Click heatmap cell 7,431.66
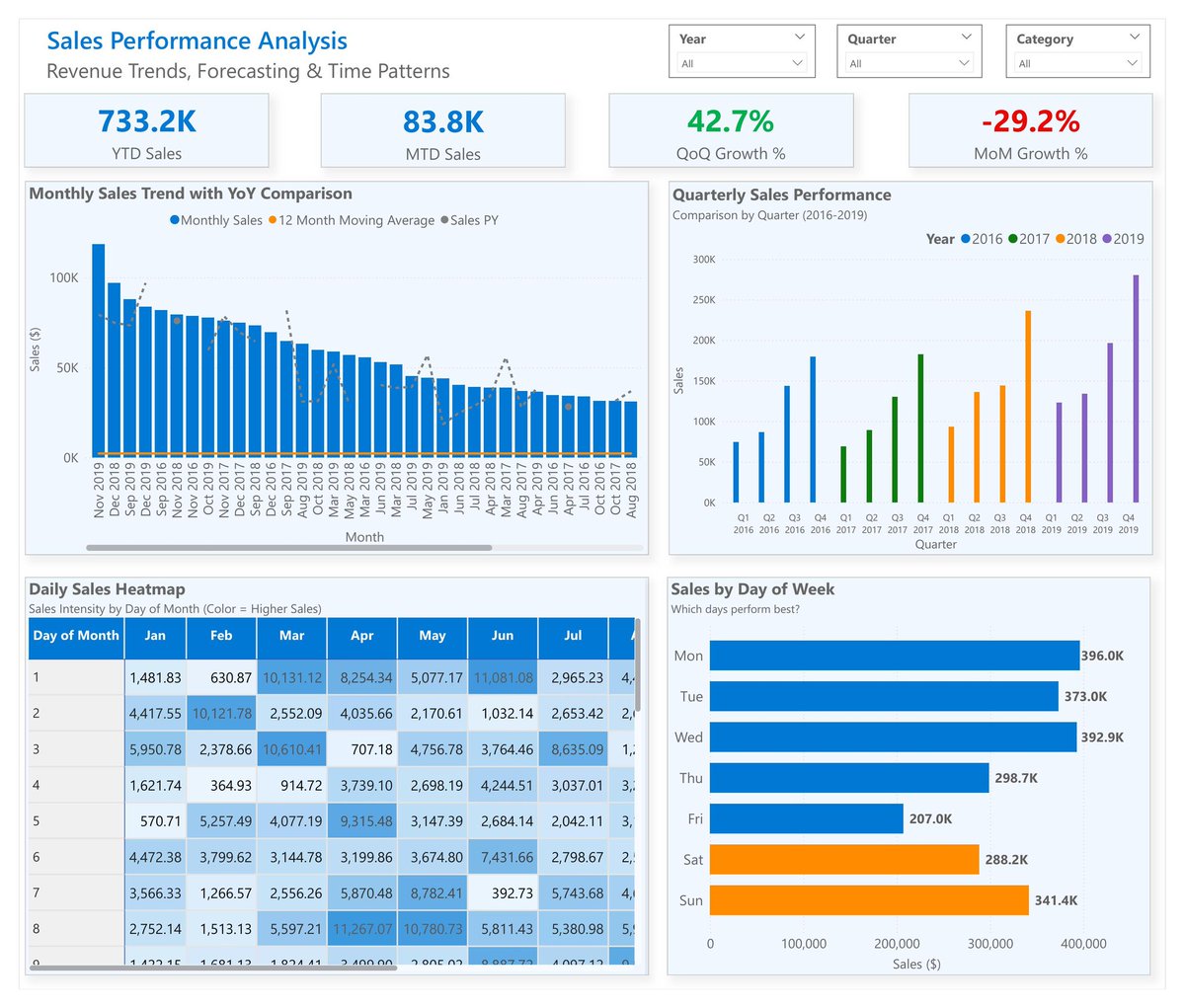The image size is (1185, 1008). click(x=503, y=857)
